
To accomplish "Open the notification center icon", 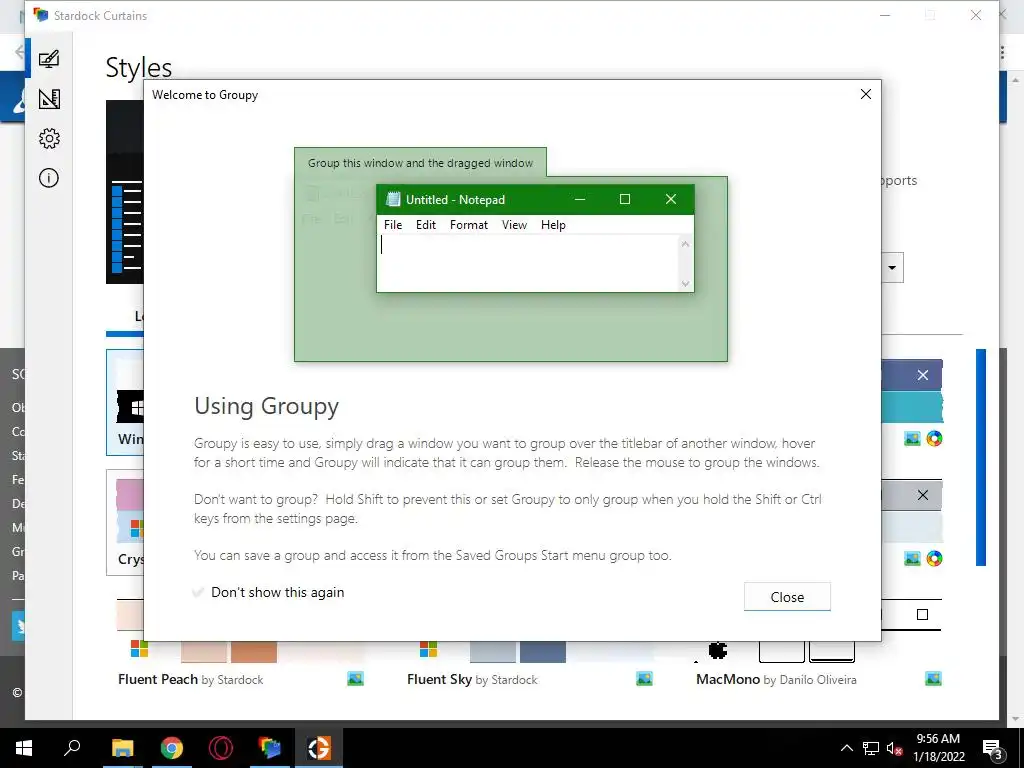I will [x=992, y=748].
